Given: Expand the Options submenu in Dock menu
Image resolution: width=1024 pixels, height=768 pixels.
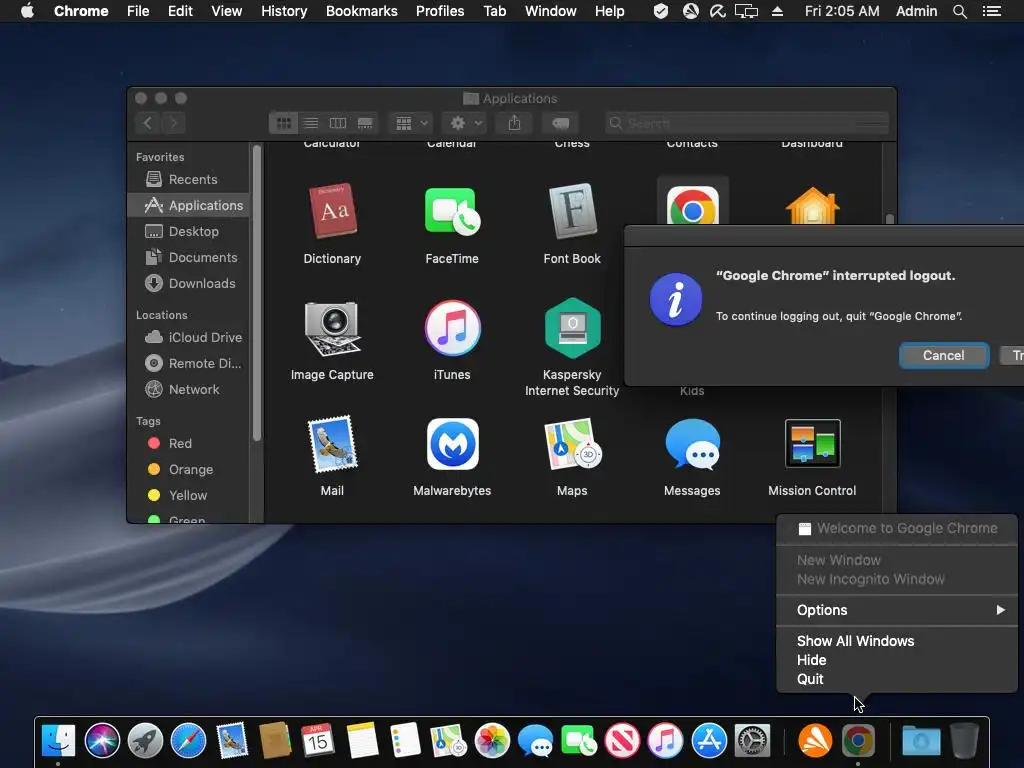Looking at the screenshot, I should coord(897,610).
